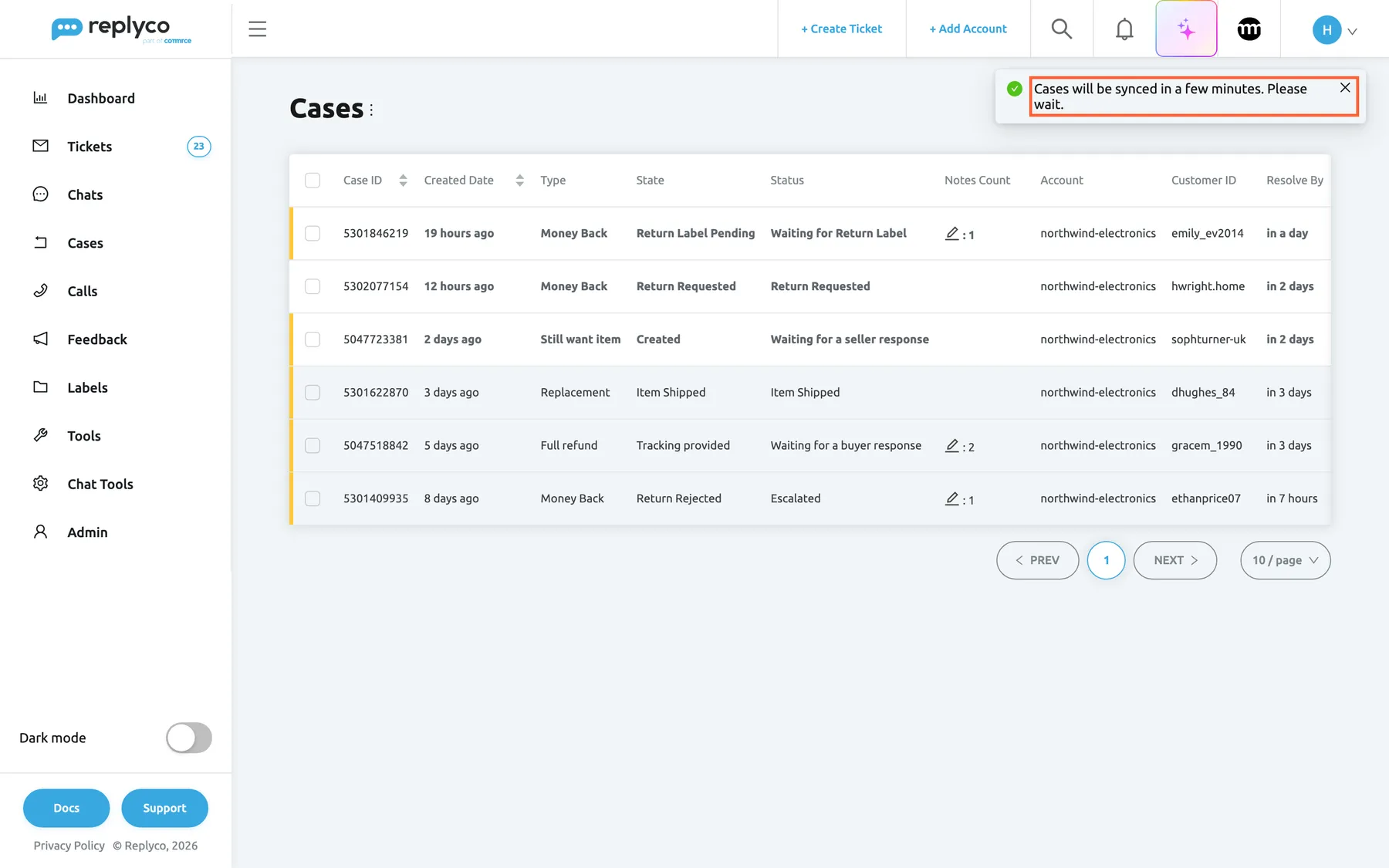The image size is (1389, 868).
Task: Click + Create Ticket
Action: pyautogui.click(x=841, y=29)
